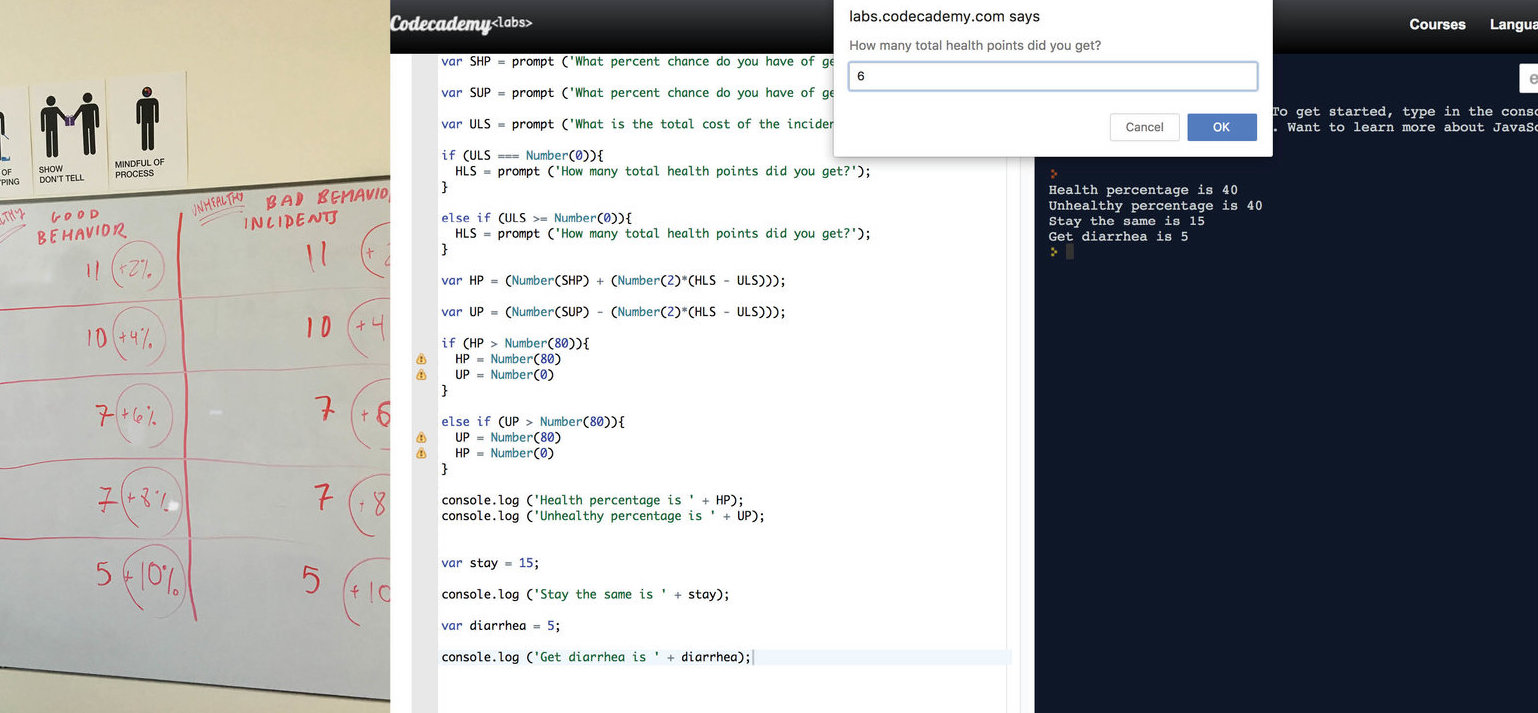Click the 'else if (UP > Number(80)){' line
The width and height of the screenshot is (1538, 713).
(533, 422)
